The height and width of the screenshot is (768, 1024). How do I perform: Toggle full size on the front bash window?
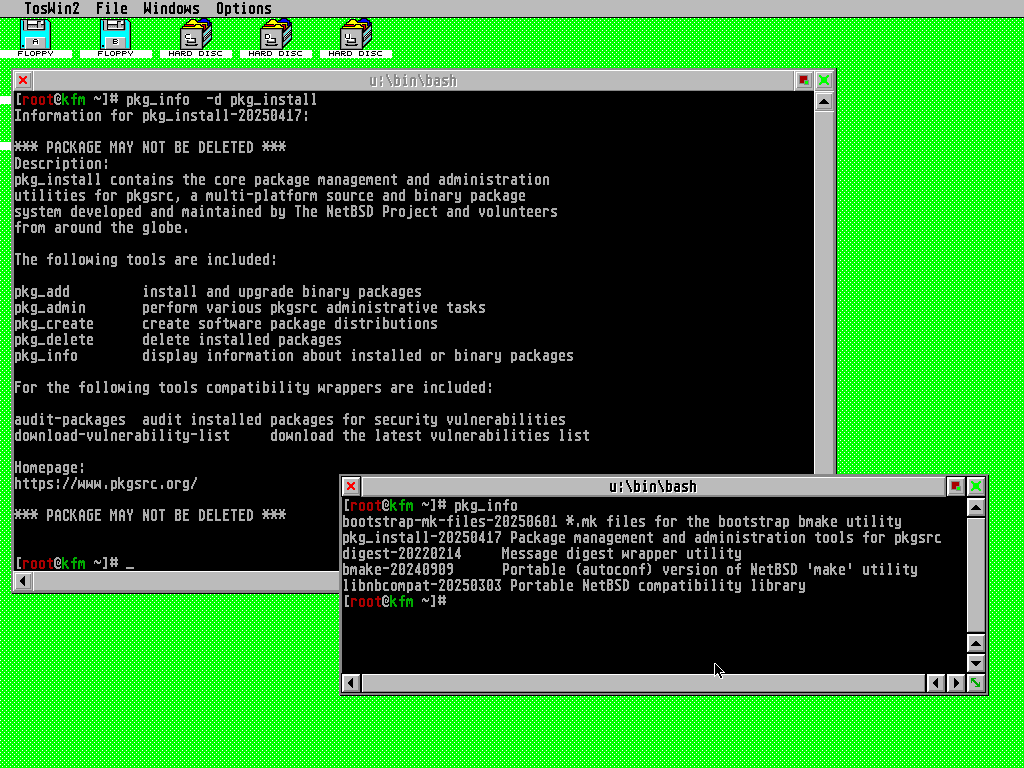[976, 486]
